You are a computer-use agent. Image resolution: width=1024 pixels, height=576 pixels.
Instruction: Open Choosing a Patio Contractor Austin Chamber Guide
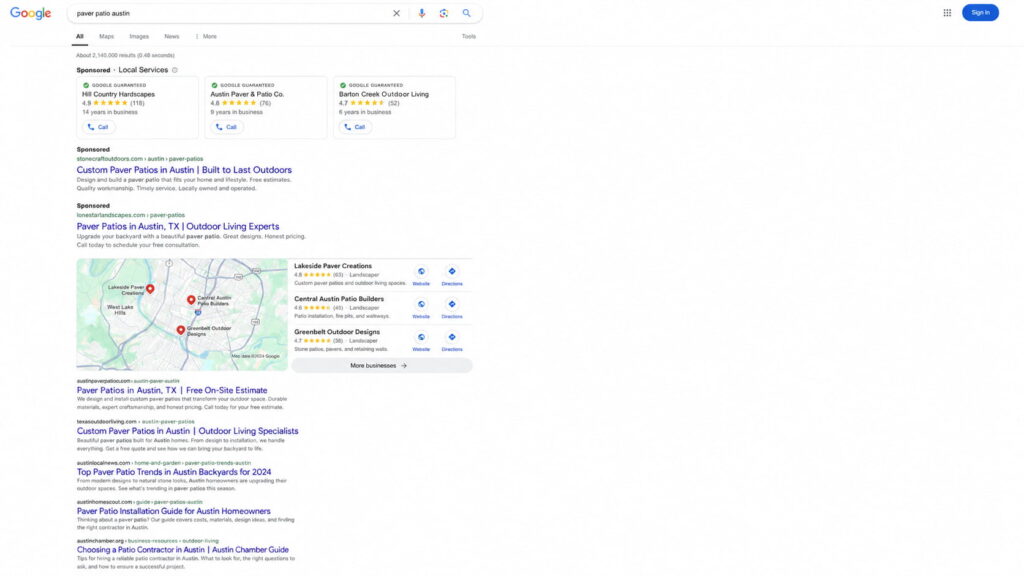[182, 550]
